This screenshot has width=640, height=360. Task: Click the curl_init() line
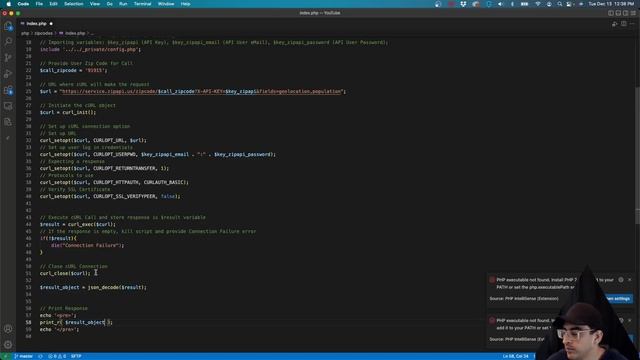click(x=68, y=112)
